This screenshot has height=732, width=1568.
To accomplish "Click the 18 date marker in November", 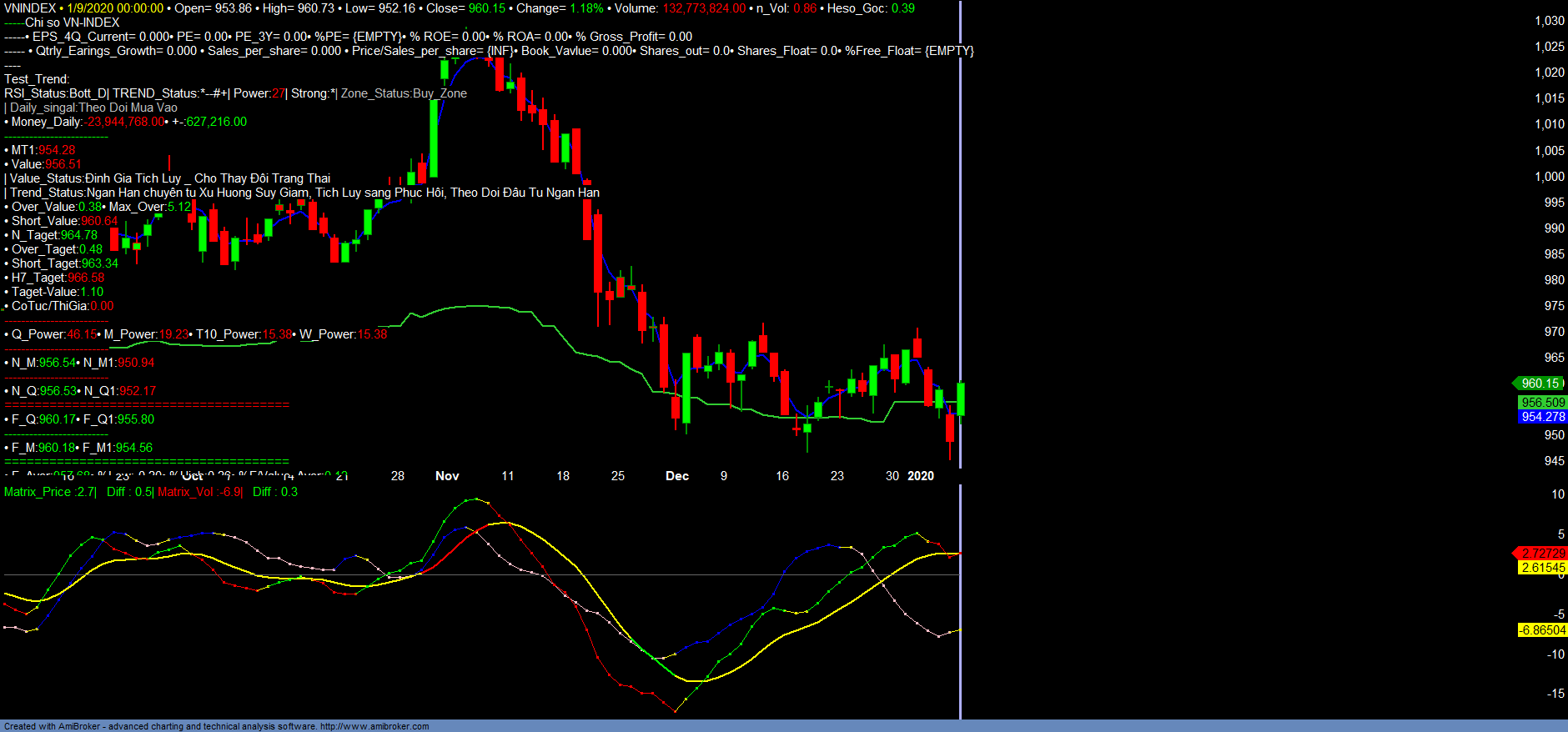I will pos(563,476).
